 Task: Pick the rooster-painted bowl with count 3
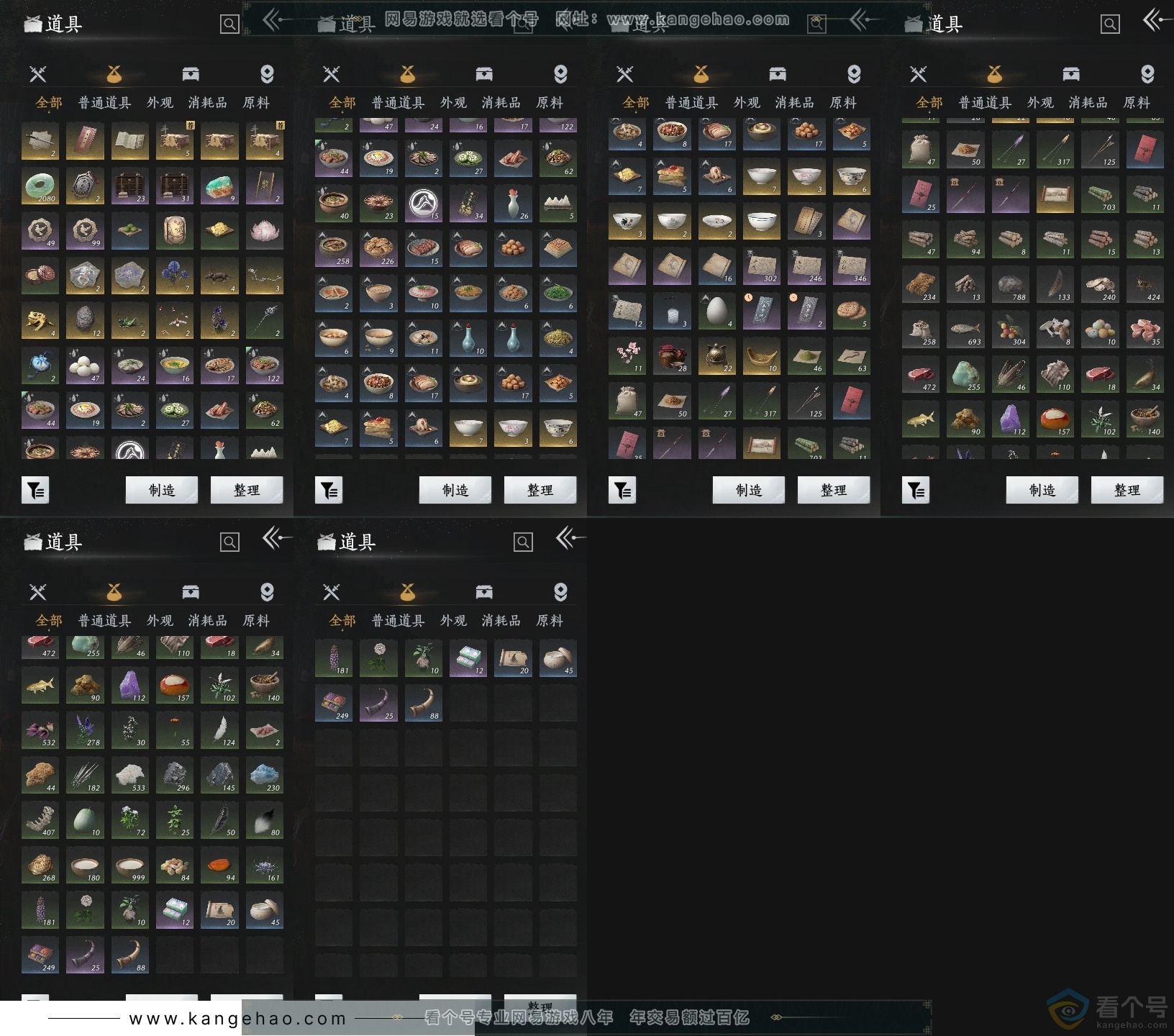click(627, 222)
